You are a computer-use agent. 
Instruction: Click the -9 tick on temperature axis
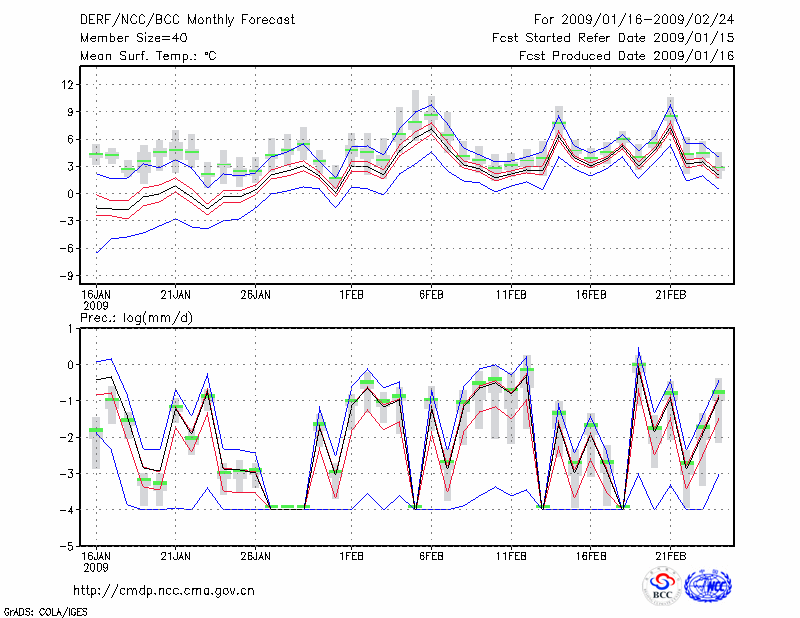click(x=68, y=275)
